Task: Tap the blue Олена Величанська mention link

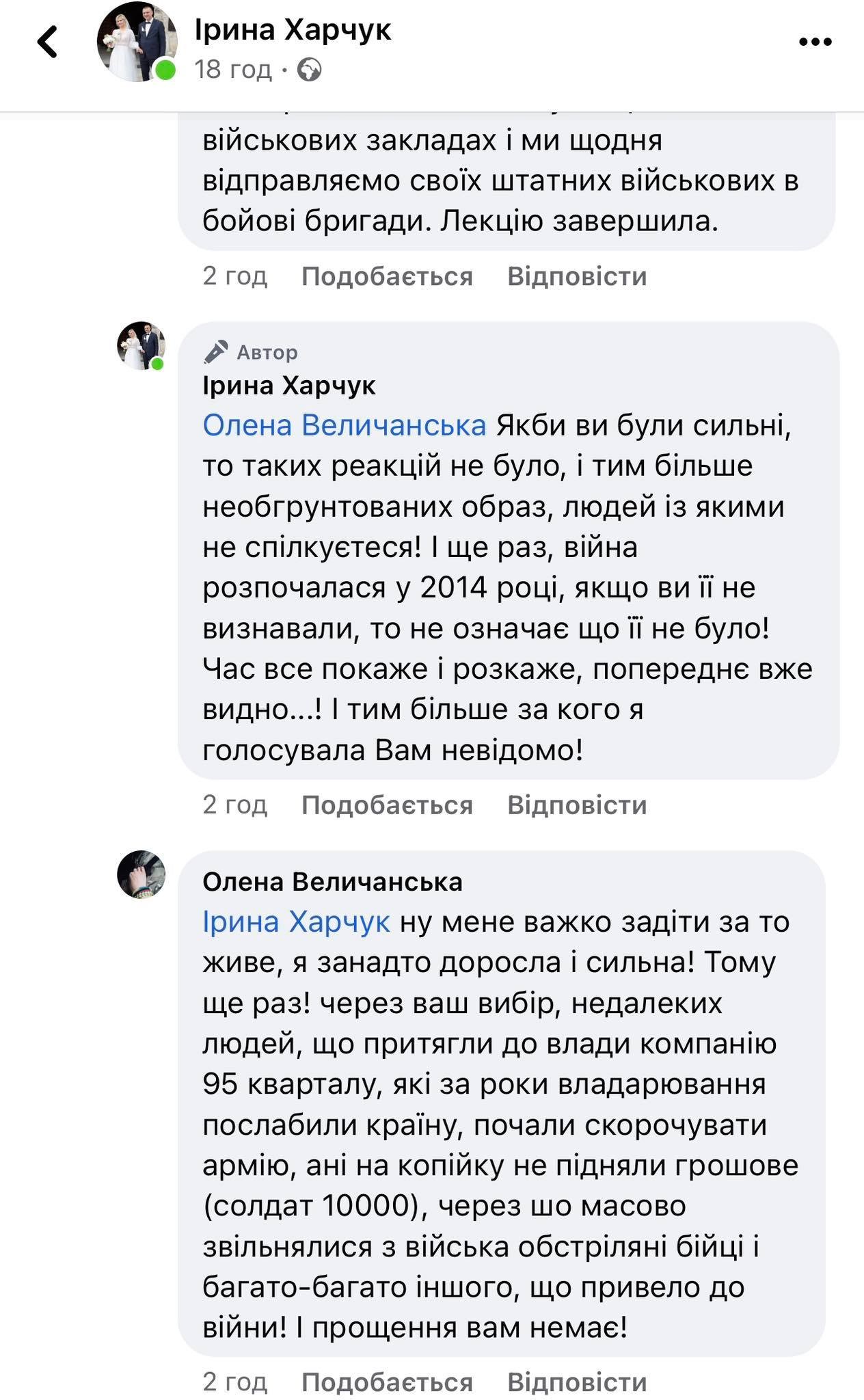Action: point(345,425)
